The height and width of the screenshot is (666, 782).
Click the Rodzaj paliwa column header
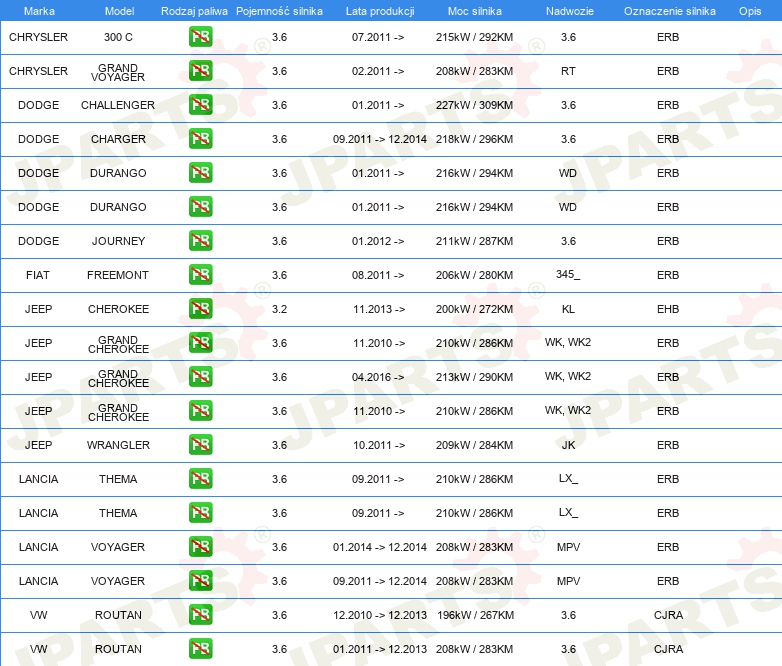(x=194, y=11)
